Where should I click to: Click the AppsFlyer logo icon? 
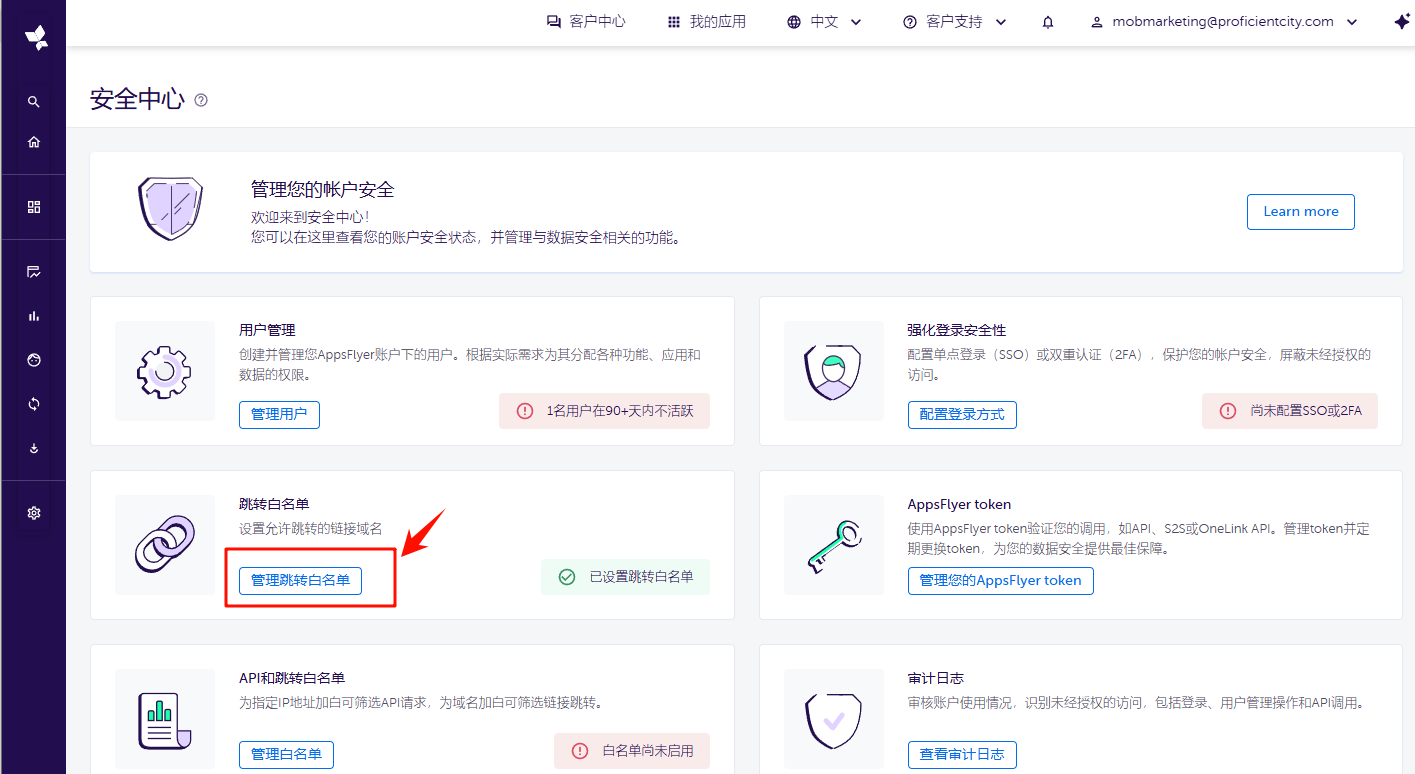36,37
